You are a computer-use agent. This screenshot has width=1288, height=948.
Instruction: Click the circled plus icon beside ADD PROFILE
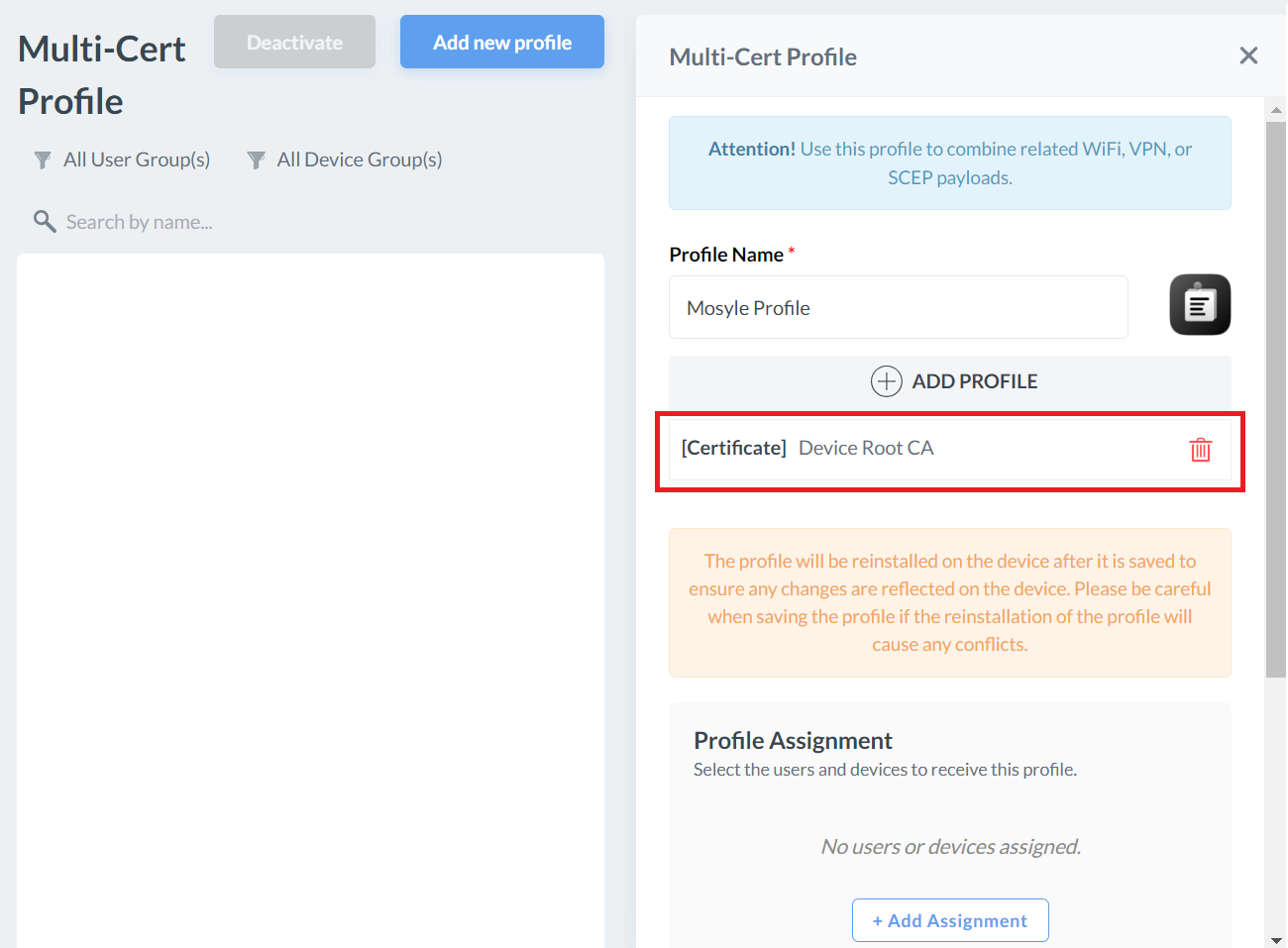[886, 381]
